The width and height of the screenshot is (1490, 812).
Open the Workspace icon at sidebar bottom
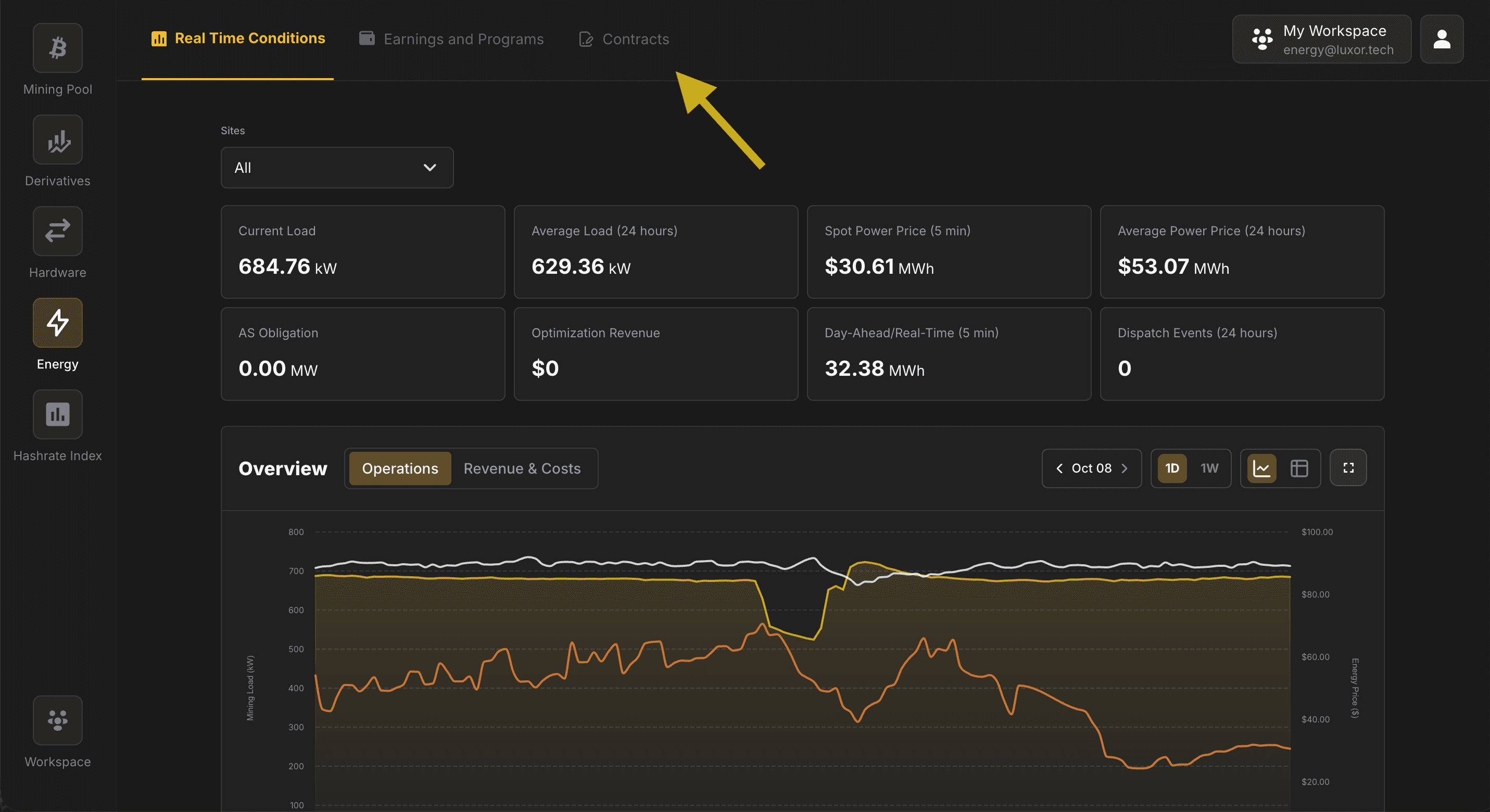(57, 720)
